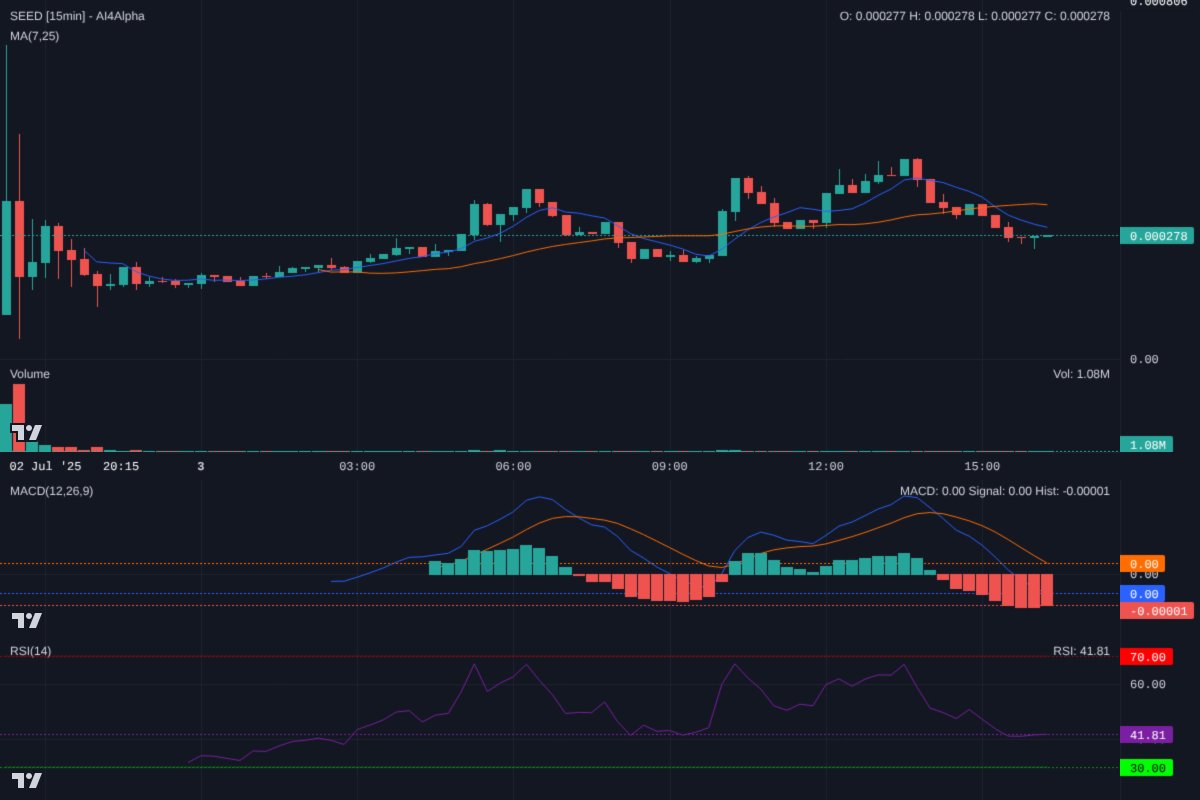The height and width of the screenshot is (800, 1200).
Task: Open TradingView logo in the volume pane
Action: click(27, 432)
